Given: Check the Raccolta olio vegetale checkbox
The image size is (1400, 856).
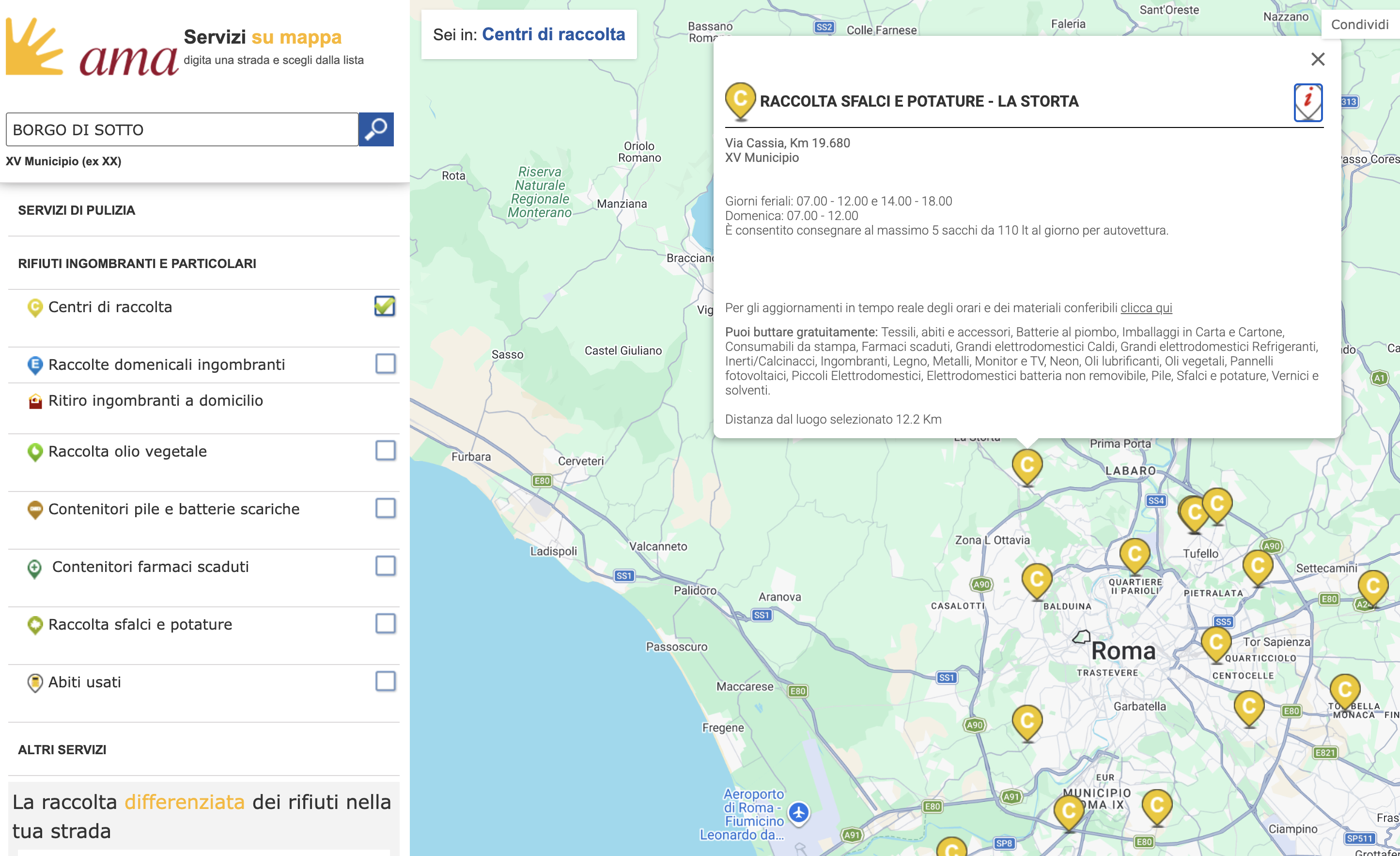Looking at the screenshot, I should [385, 451].
